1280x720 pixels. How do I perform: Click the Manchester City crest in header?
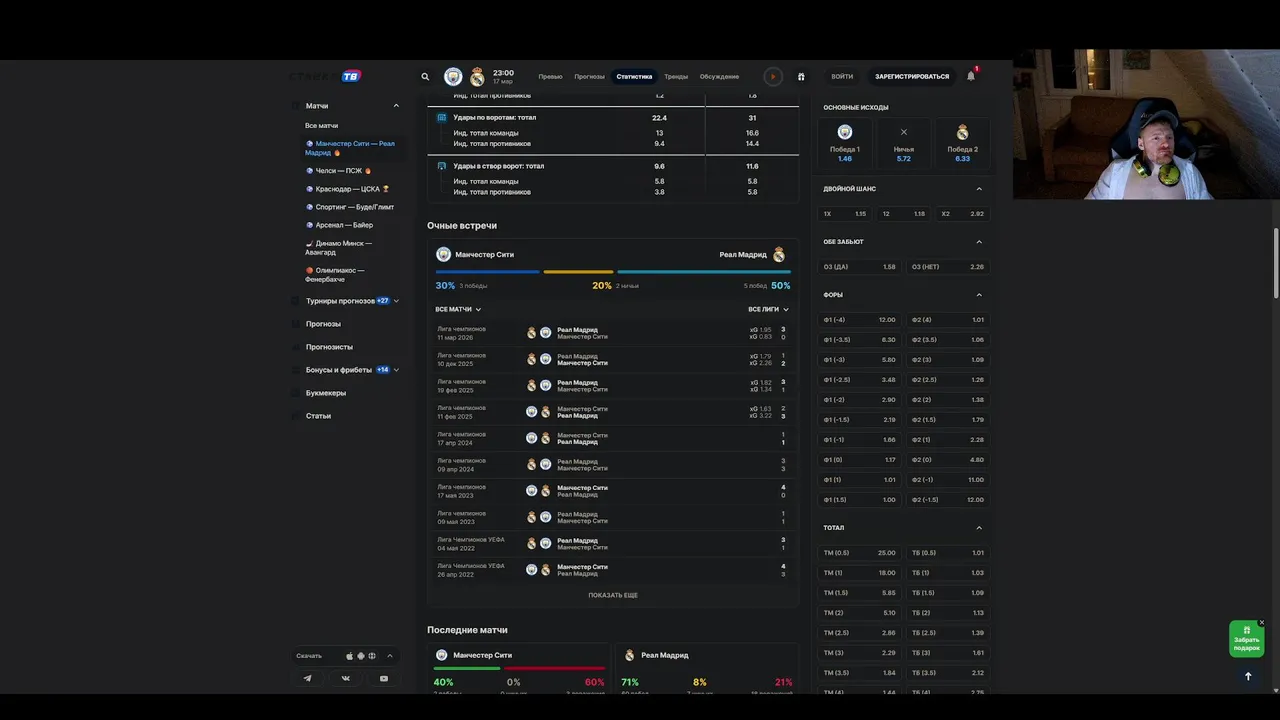[454, 76]
